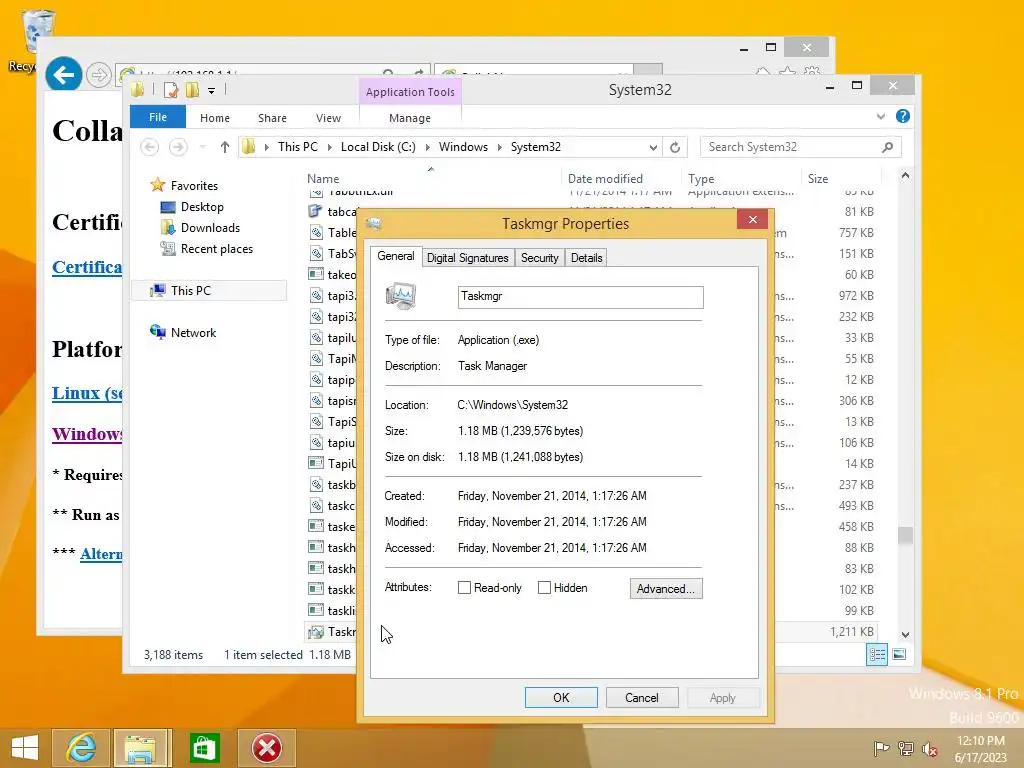Open the Security tab
The height and width of the screenshot is (768, 1024).
point(539,258)
